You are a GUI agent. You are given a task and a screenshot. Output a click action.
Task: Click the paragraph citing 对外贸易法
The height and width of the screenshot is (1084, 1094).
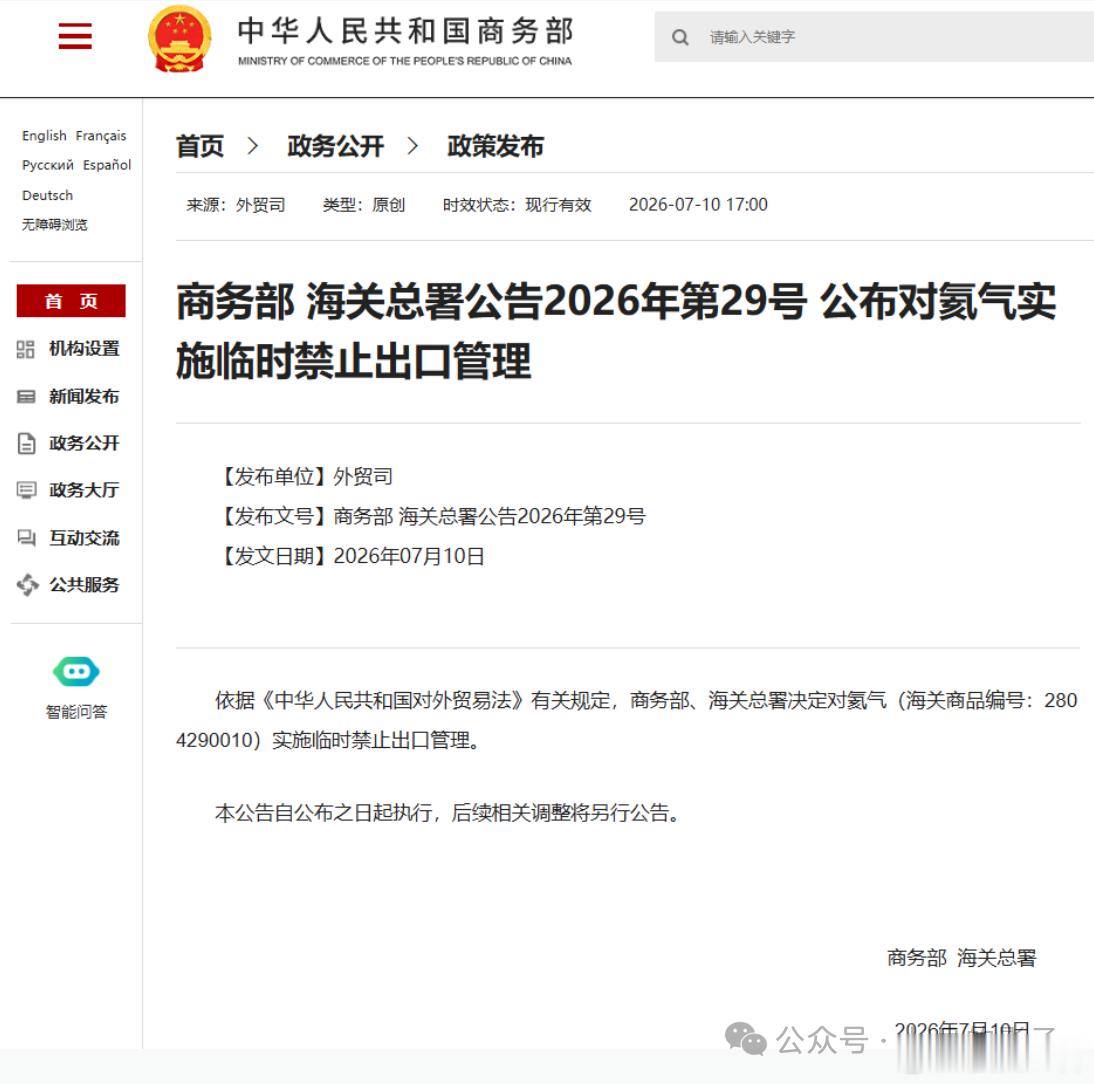(627, 720)
